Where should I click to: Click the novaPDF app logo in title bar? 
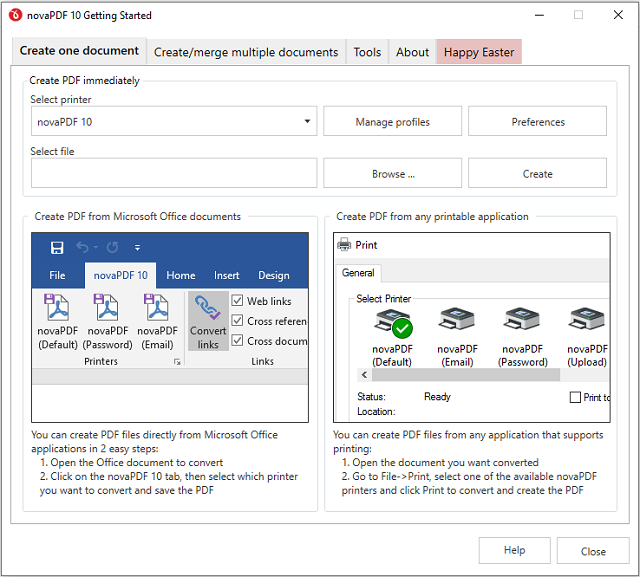16,16
